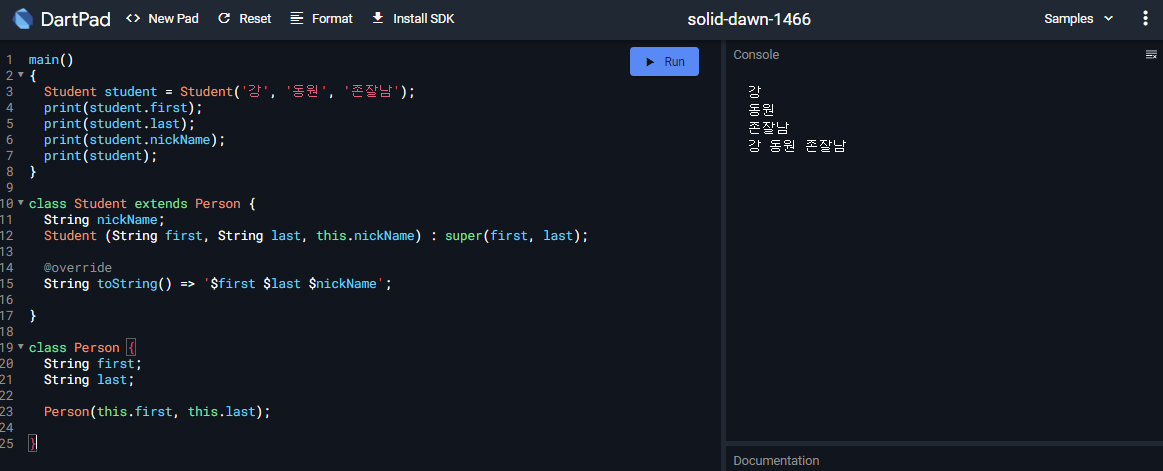Collapse Student class fold arrow at line 10
The image size is (1163, 471).
coord(21,202)
